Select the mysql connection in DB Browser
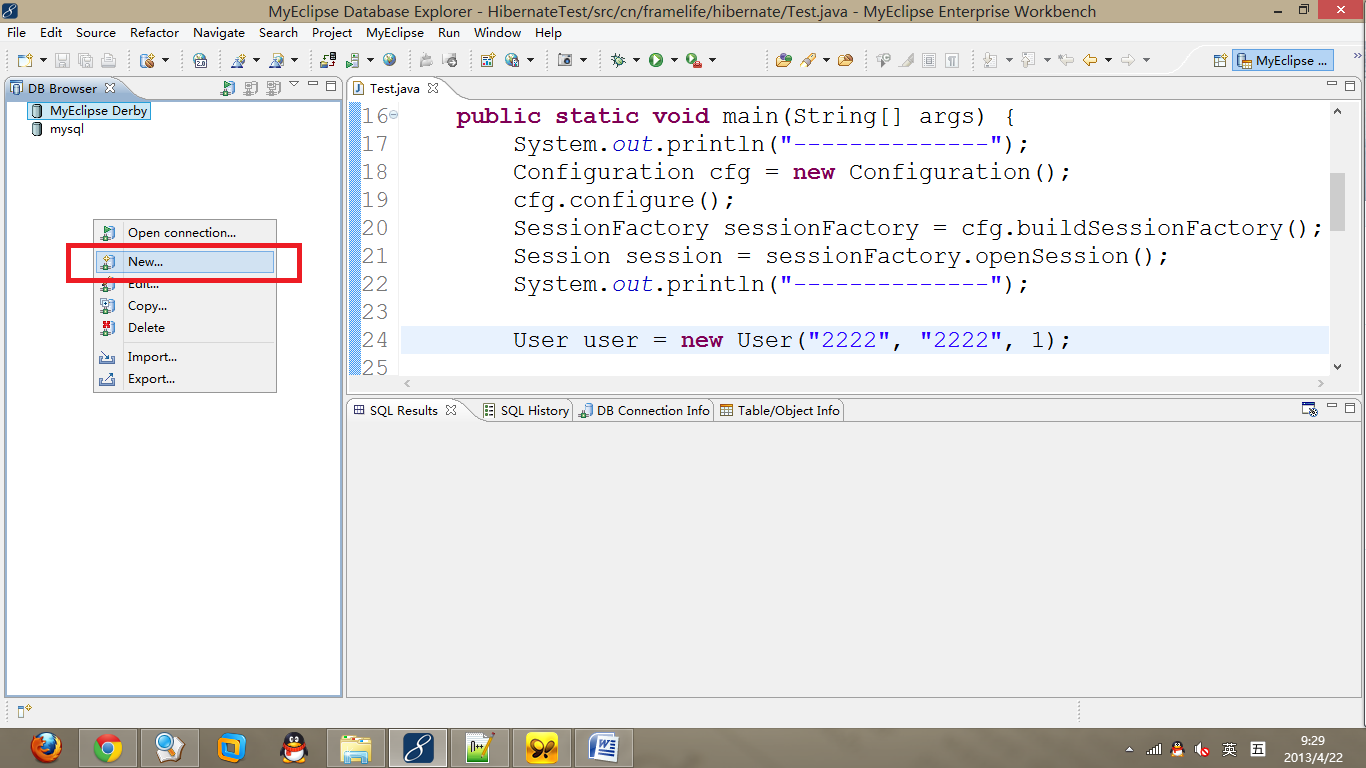Viewport: 1366px width, 768px height. 66,129
